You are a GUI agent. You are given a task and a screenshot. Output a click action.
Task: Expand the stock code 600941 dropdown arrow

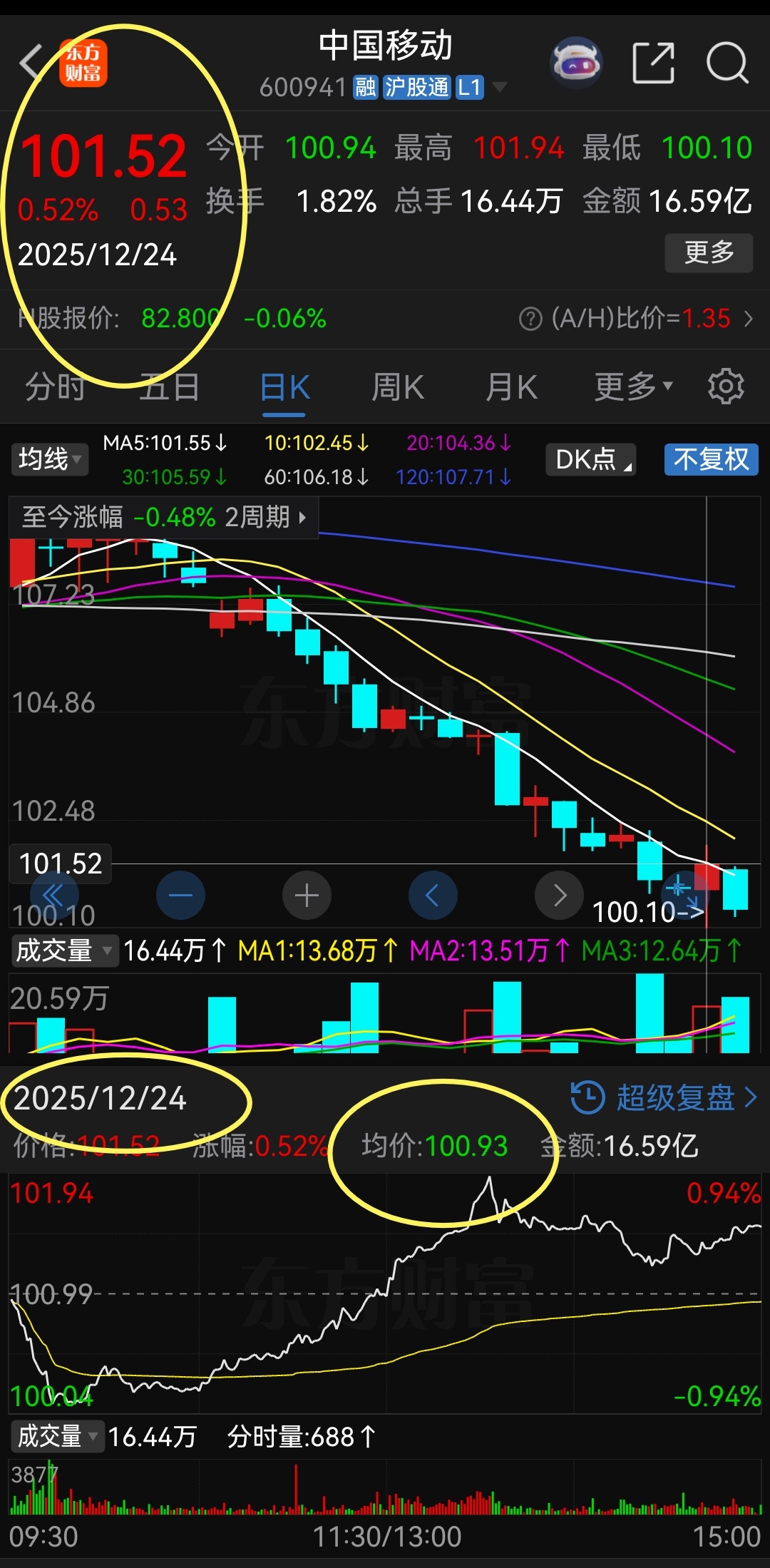[x=500, y=87]
